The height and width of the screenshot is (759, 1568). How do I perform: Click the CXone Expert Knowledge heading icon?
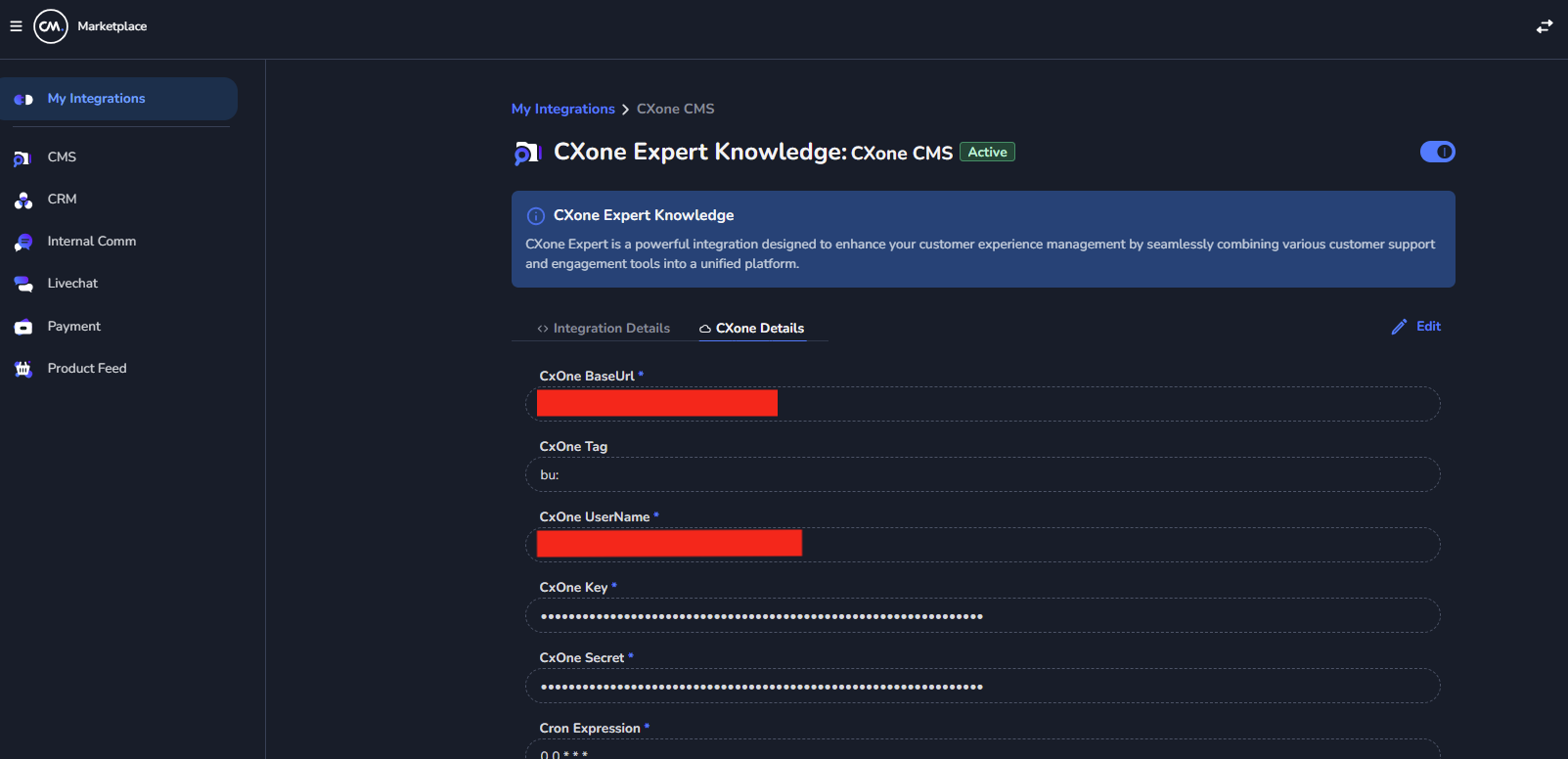point(527,153)
